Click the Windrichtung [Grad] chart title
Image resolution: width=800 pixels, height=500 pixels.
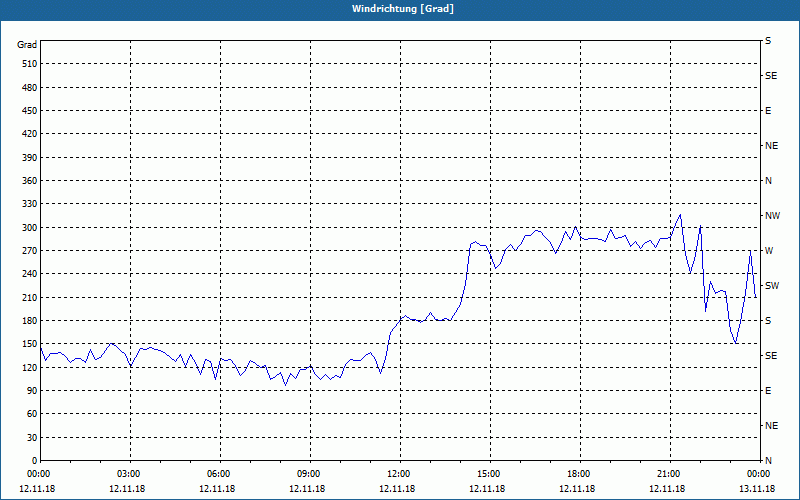[x=403, y=9]
